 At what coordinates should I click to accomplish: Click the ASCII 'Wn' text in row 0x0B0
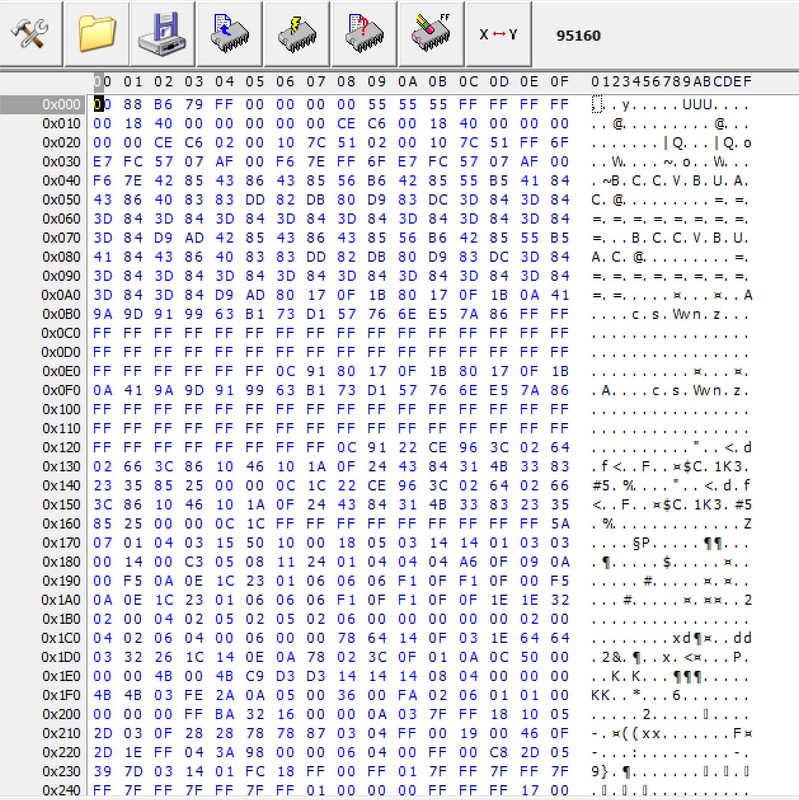(x=687, y=314)
